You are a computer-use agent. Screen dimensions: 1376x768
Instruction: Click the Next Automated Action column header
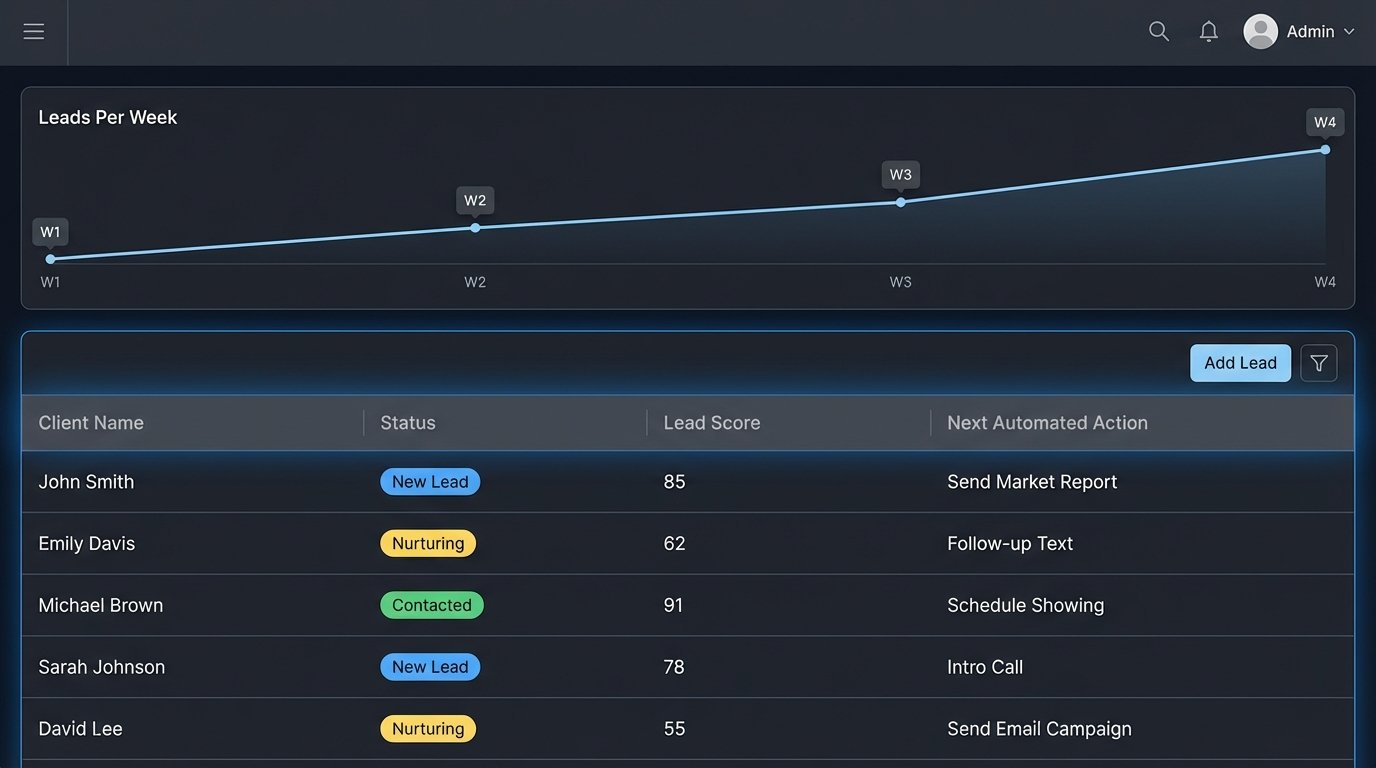point(1047,423)
